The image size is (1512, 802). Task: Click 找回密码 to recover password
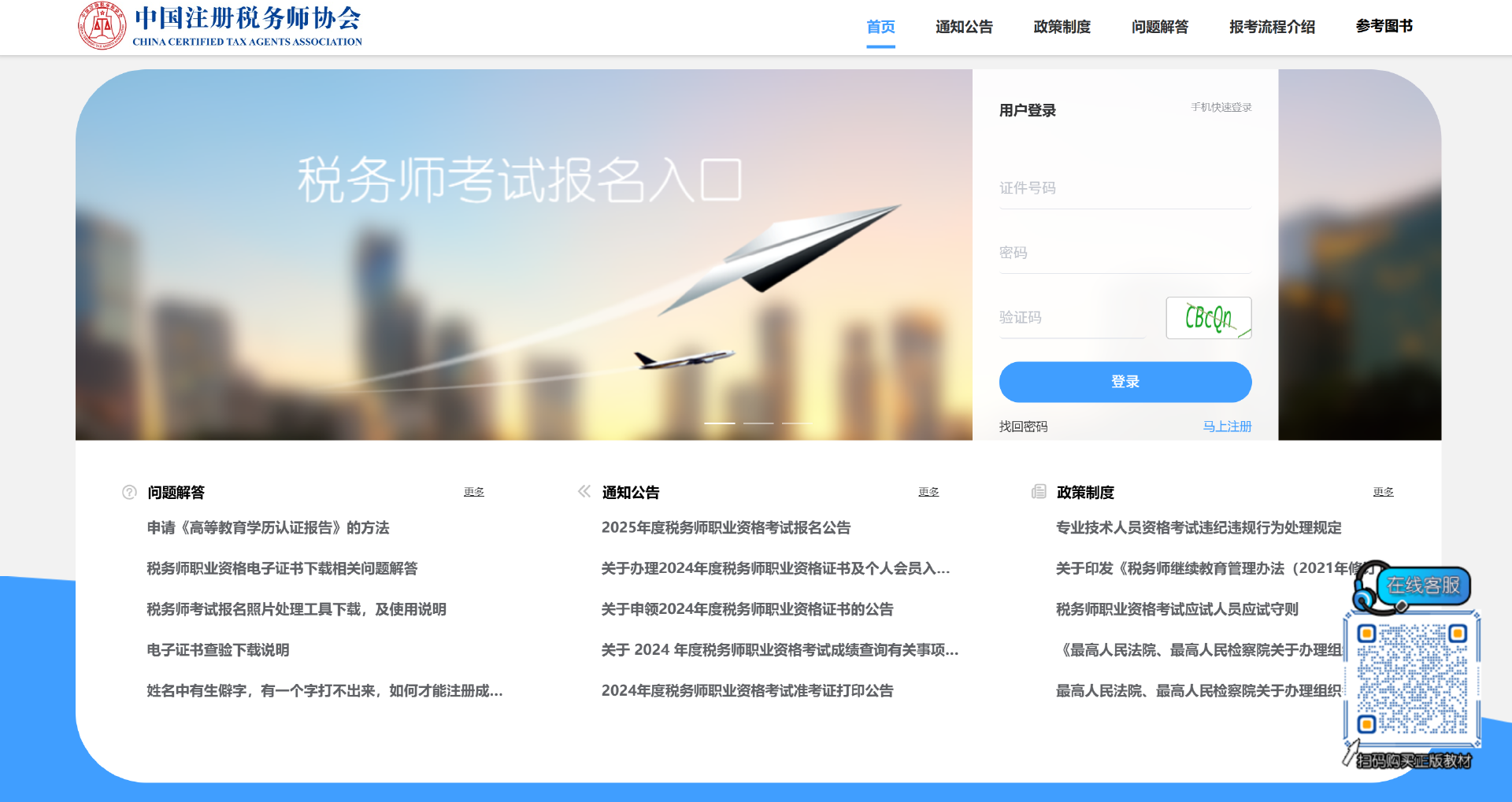click(1021, 426)
